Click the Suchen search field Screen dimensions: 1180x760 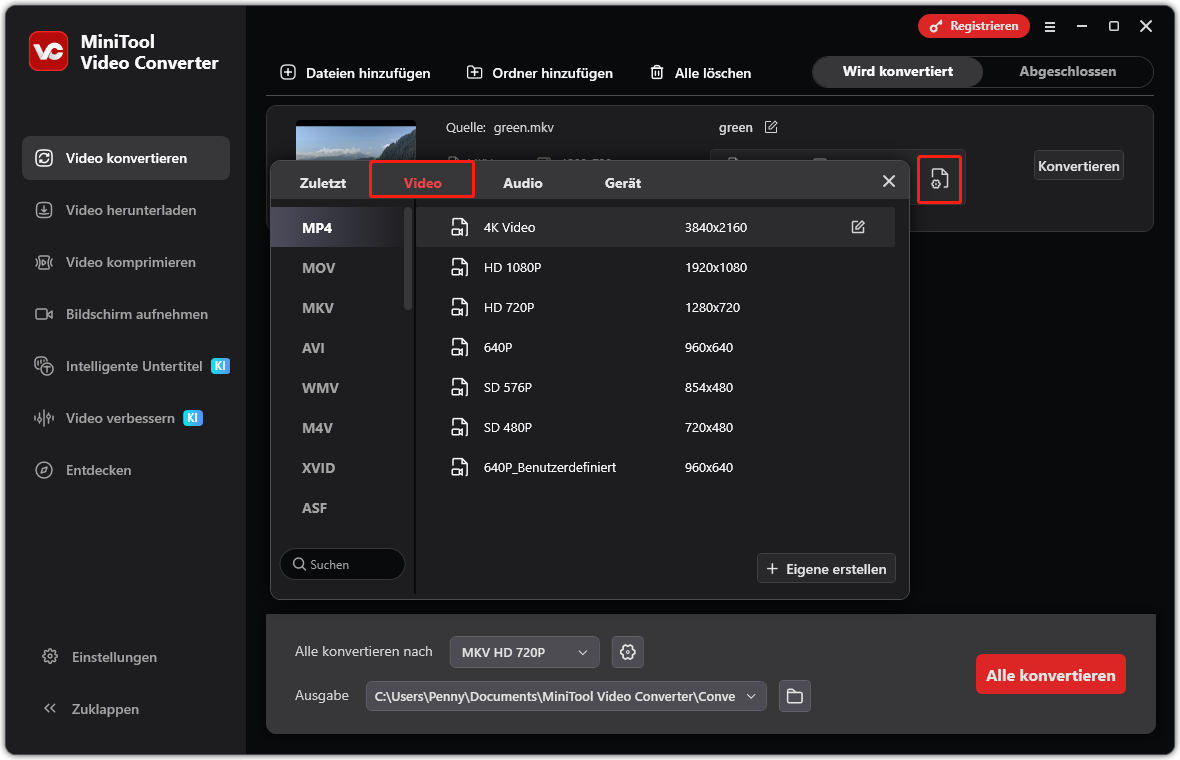pyautogui.click(x=342, y=564)
